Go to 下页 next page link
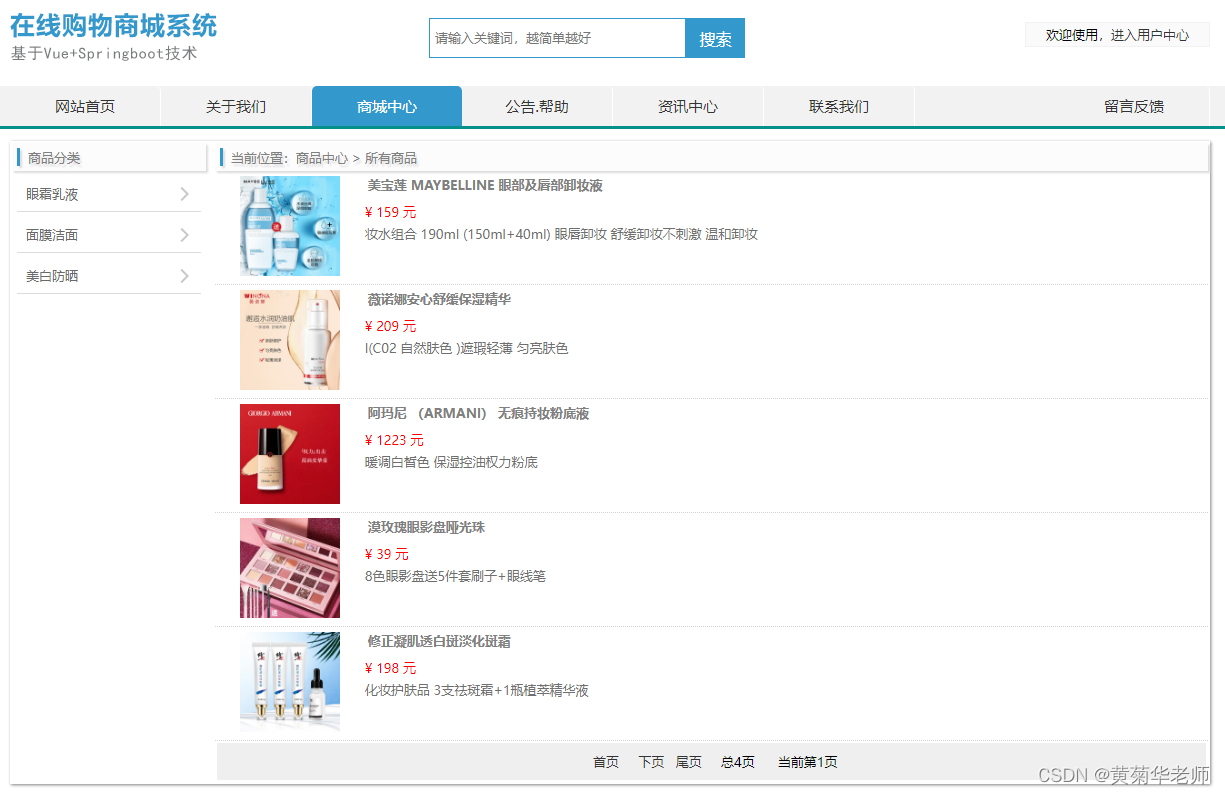Viewport: 1225px width, 795px height. [x=651, y=762]
